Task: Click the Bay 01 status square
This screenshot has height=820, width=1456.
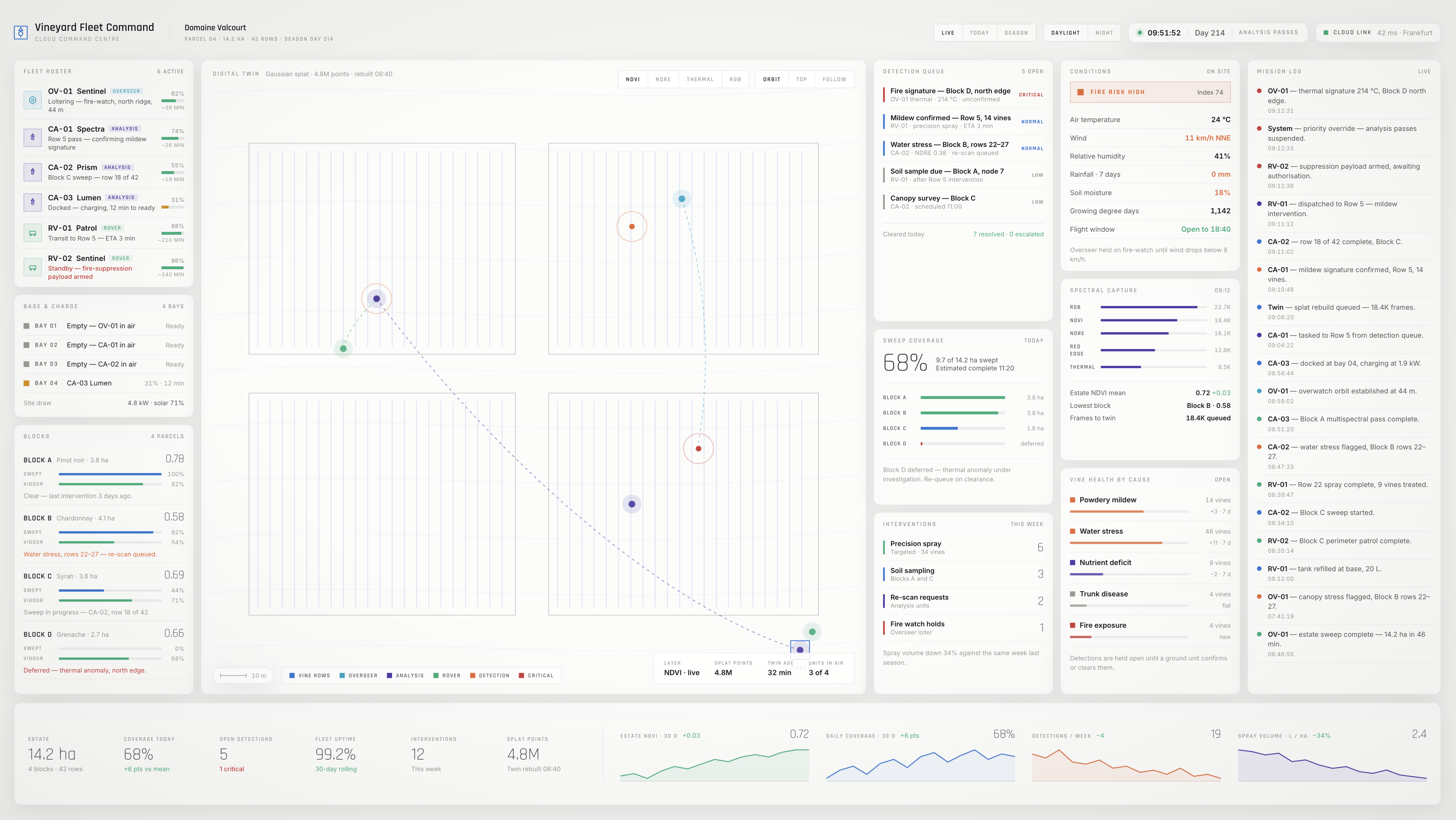Action: pyautogui.click(x=27, y=326)
